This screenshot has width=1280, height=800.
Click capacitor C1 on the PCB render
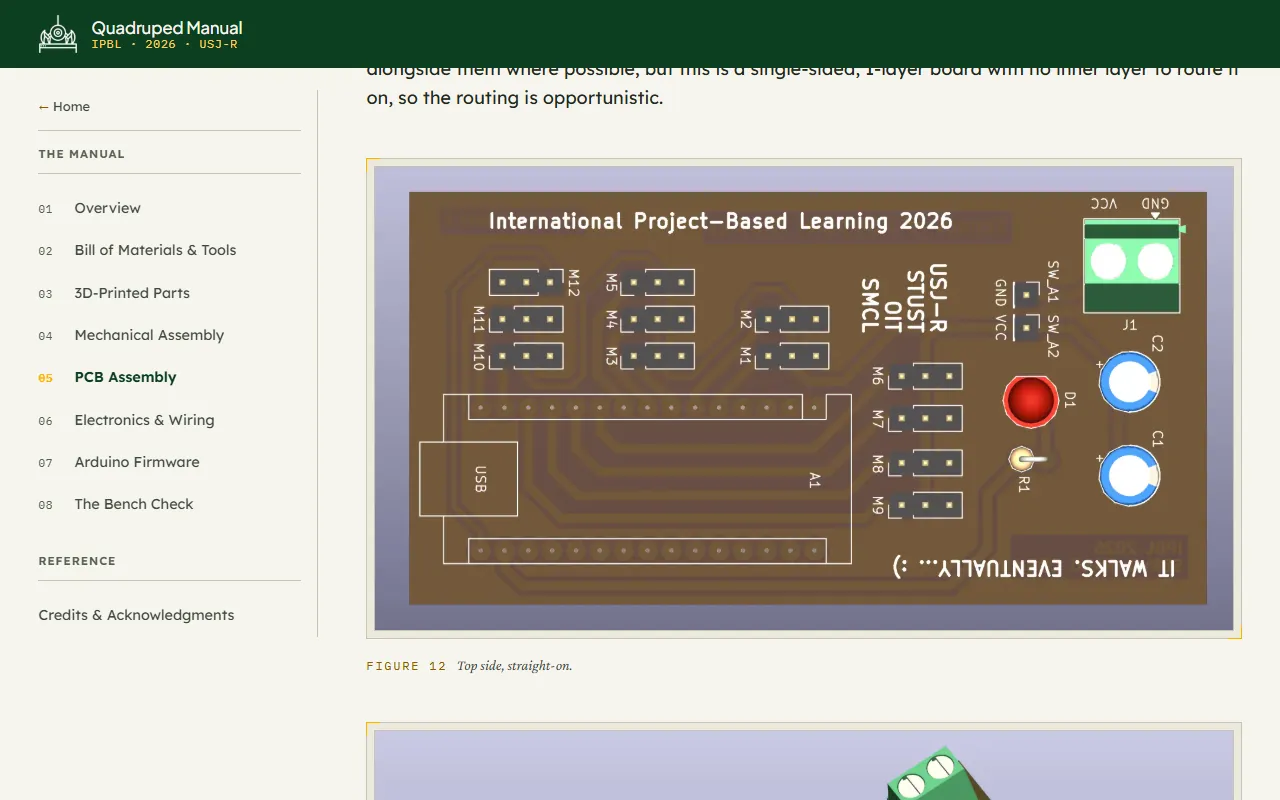pos(1129,476)
